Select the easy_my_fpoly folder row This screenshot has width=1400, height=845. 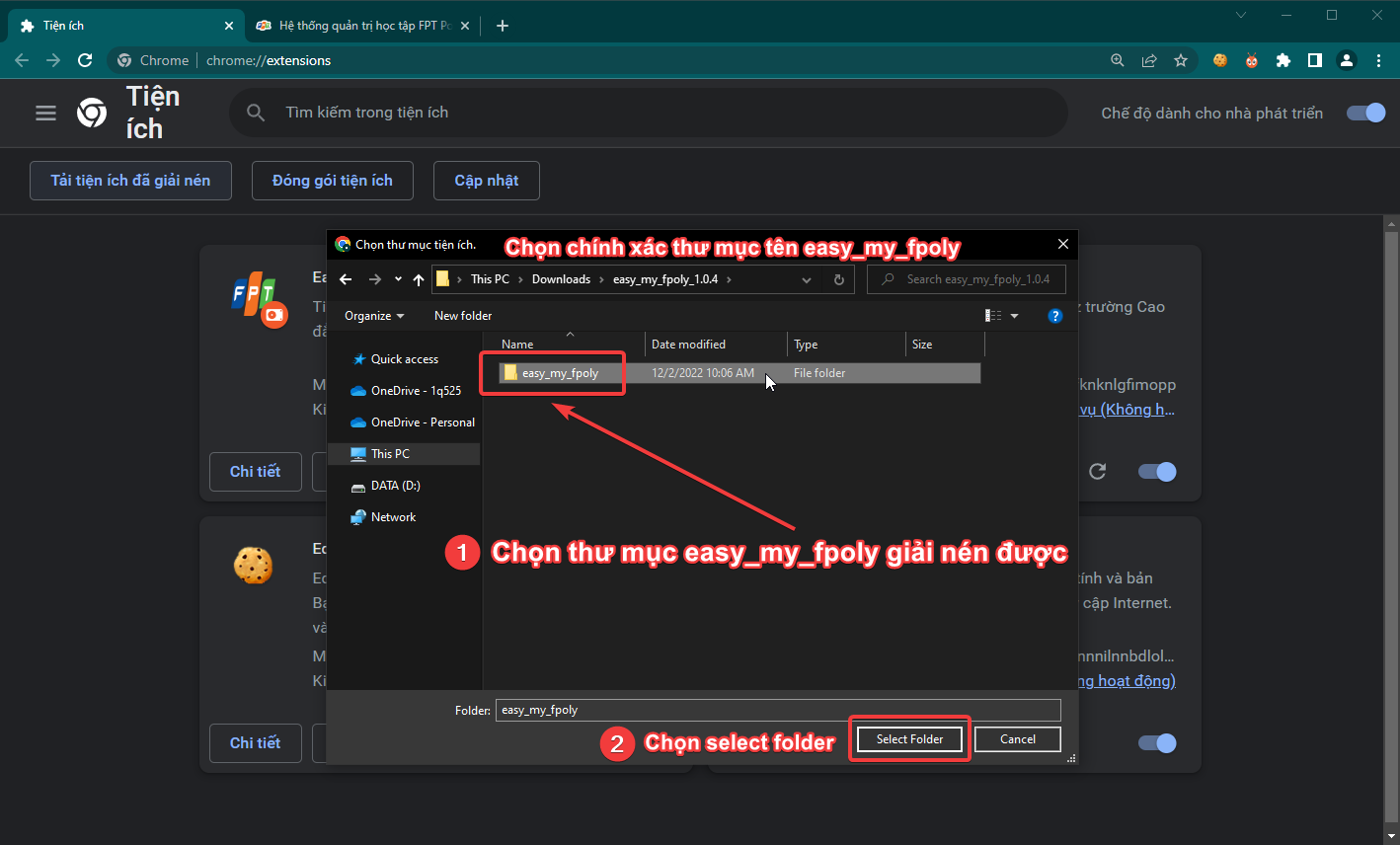pyautogui.click(x=739, y=373)
